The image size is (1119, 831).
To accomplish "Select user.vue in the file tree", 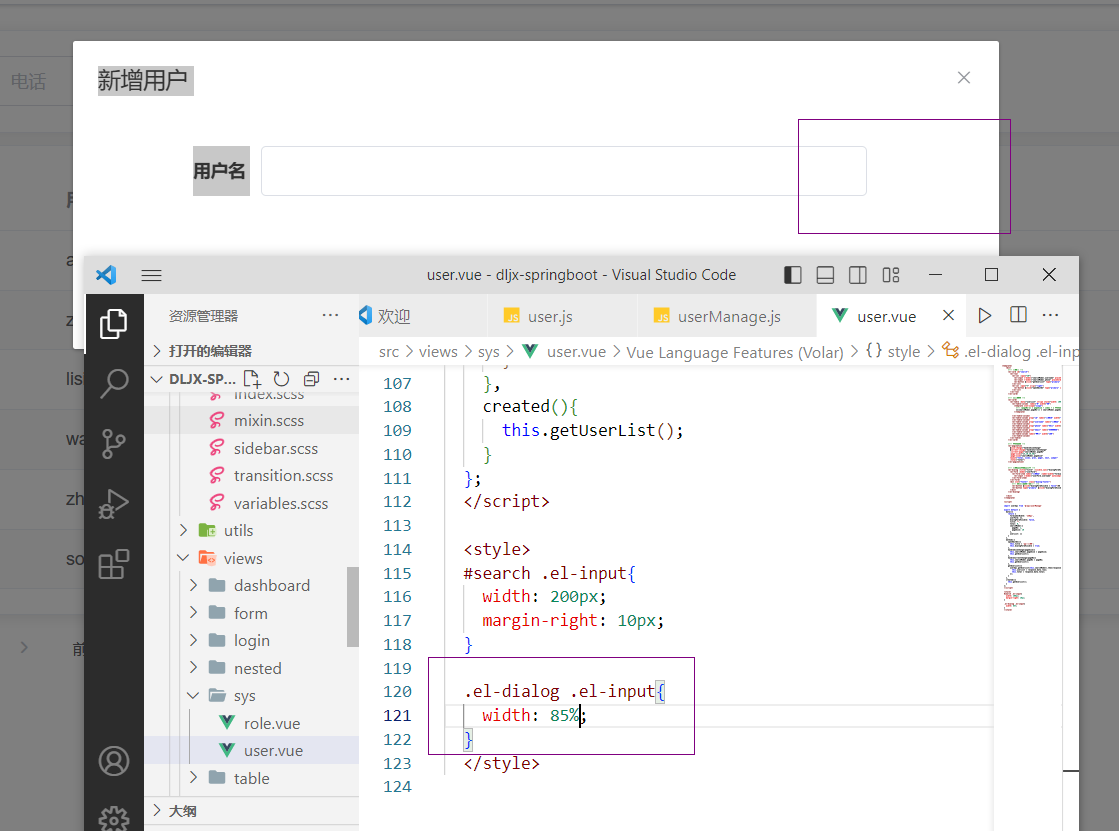I will pos(273,751).
